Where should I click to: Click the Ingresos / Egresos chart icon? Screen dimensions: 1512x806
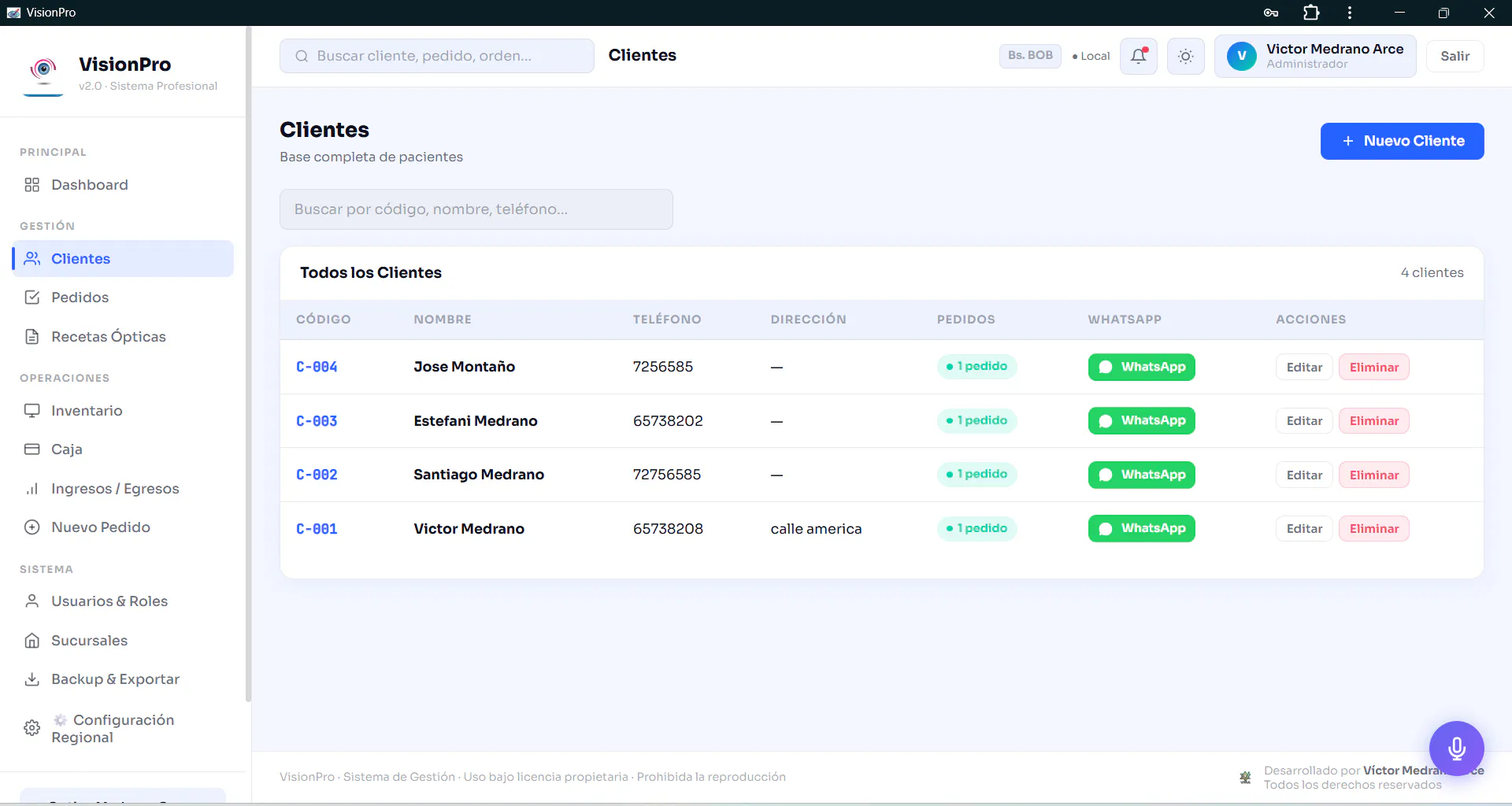(x=31, y=489)
